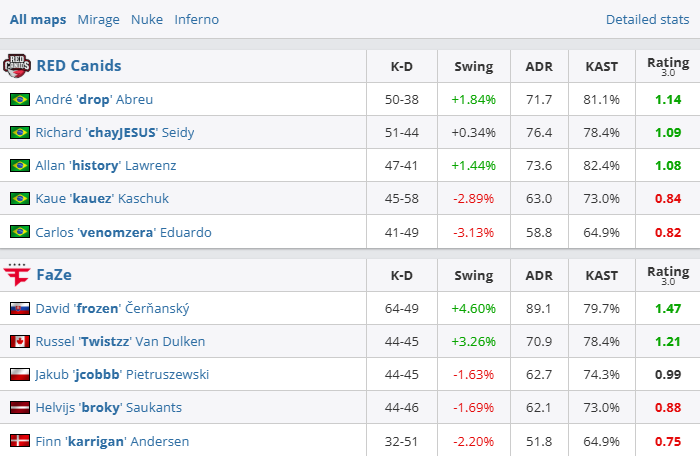
Task: Select the Mirage map tab
Action: (98, 19)
